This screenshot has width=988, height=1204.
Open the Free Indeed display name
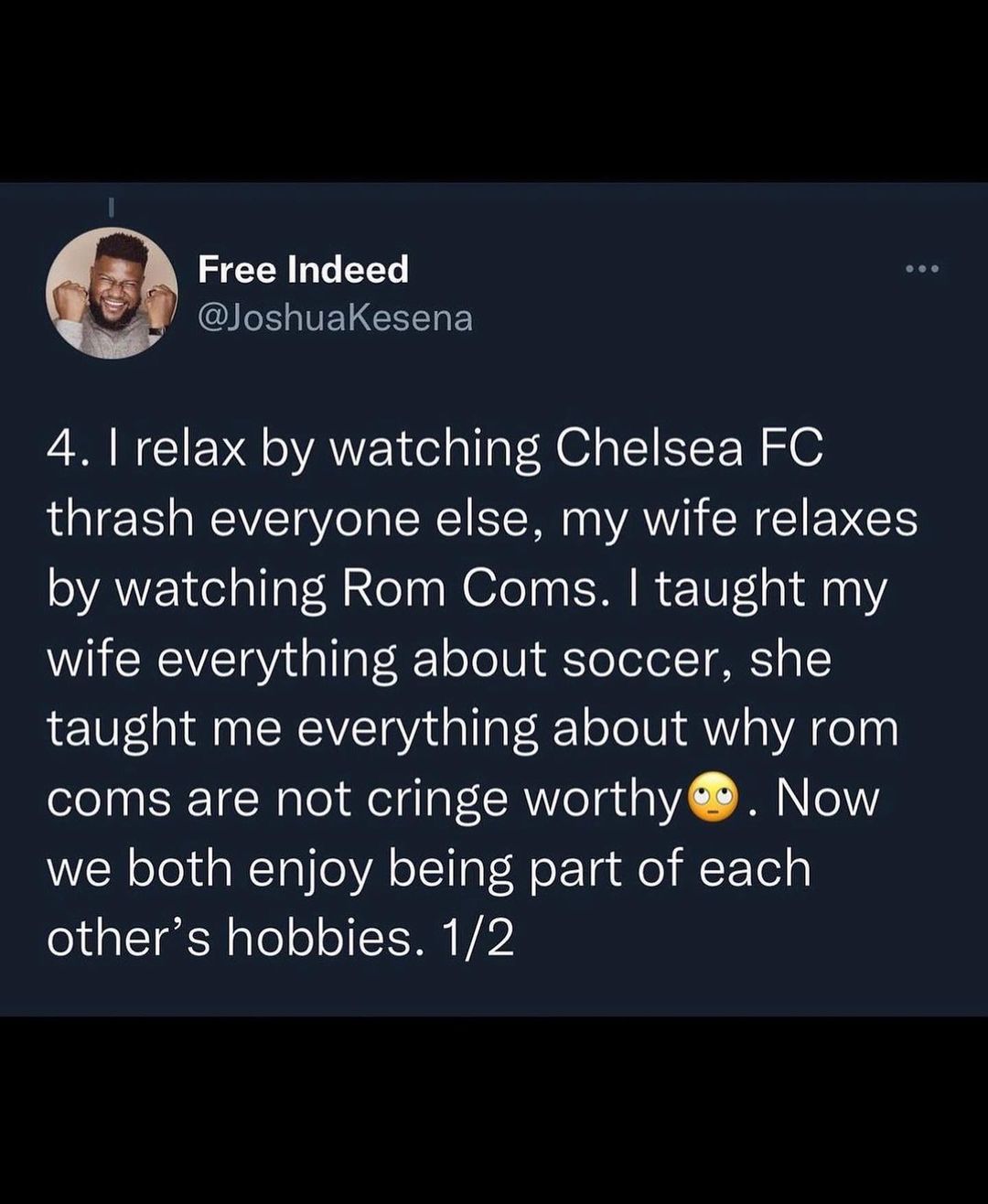click(x=303, y=269)
